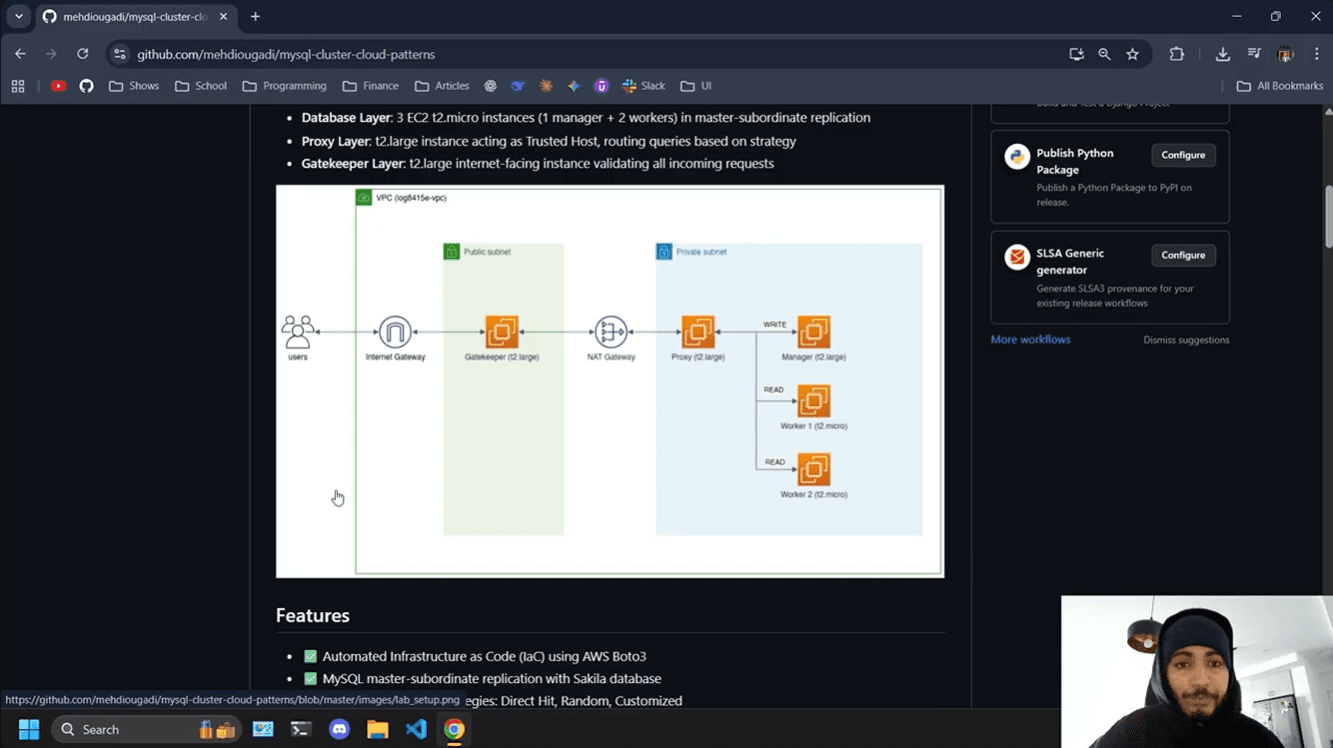This screenshot has width=1333, height=748.
Task: Open the Chrome downloads icon
Action: 1222,54
